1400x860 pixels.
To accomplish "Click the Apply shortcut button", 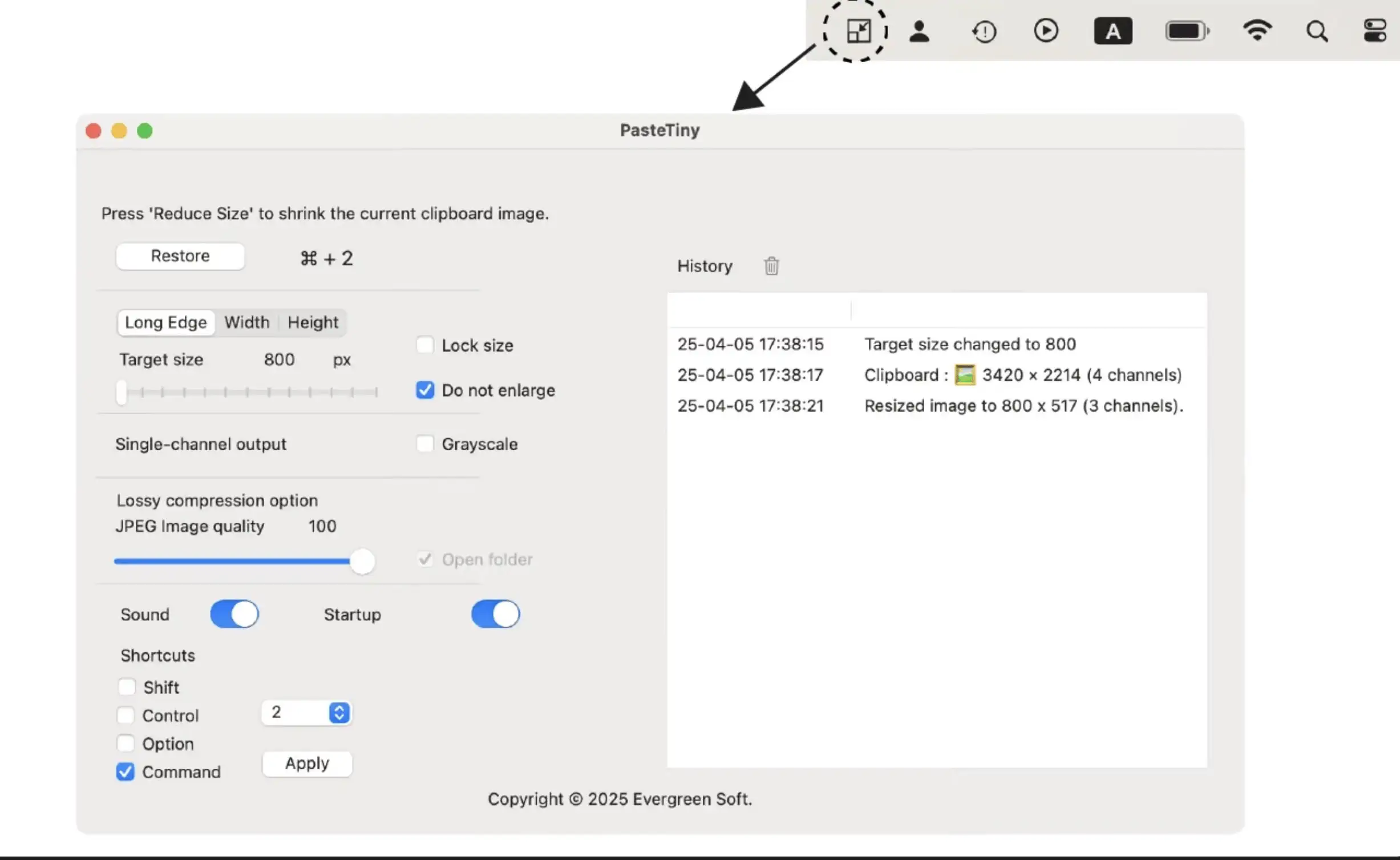I will 307,763.
